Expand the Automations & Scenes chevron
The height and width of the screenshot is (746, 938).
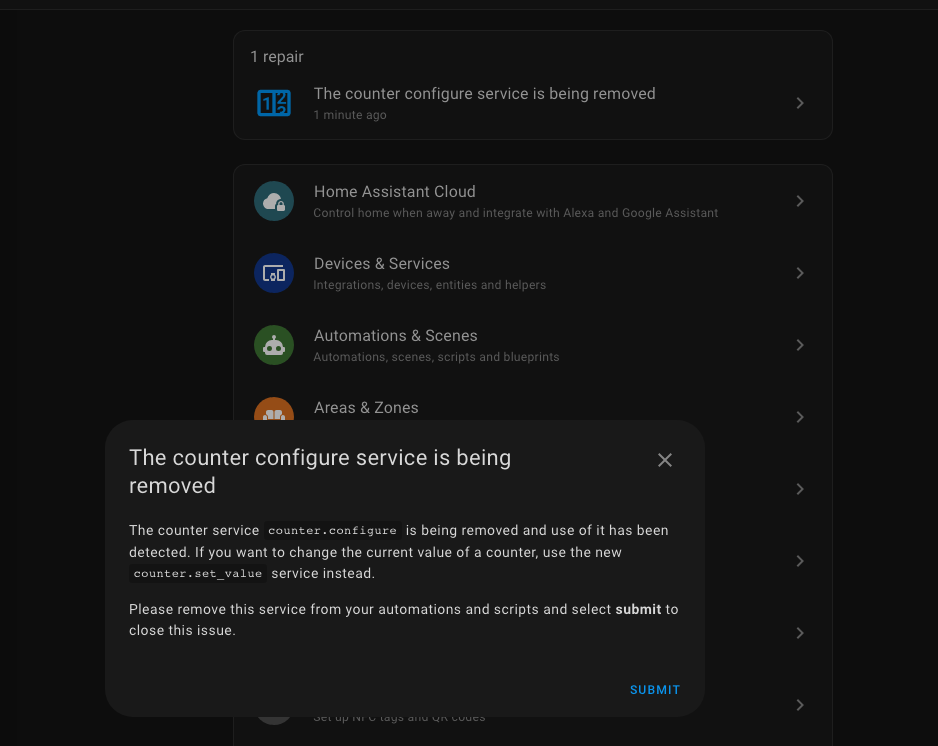pyautogui.click(x=799, y=345)
